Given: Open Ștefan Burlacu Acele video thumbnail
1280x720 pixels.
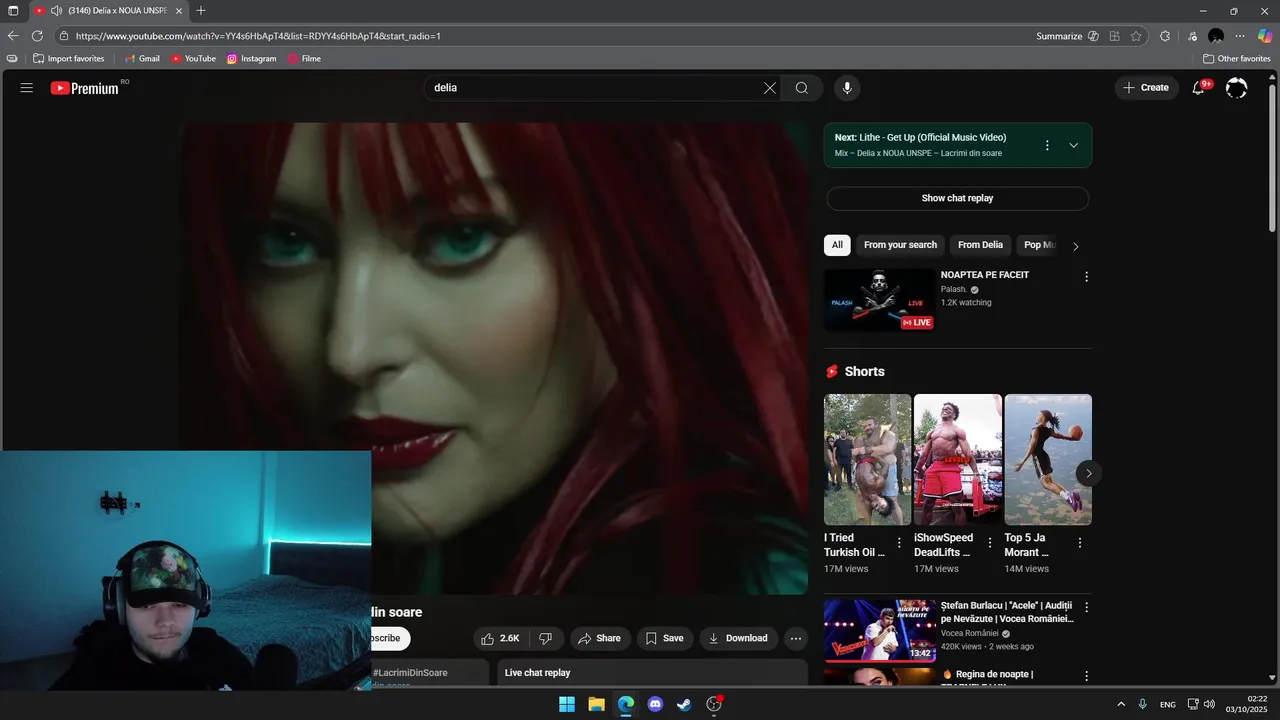Looking at the screenshot, I should click(879, 630).
